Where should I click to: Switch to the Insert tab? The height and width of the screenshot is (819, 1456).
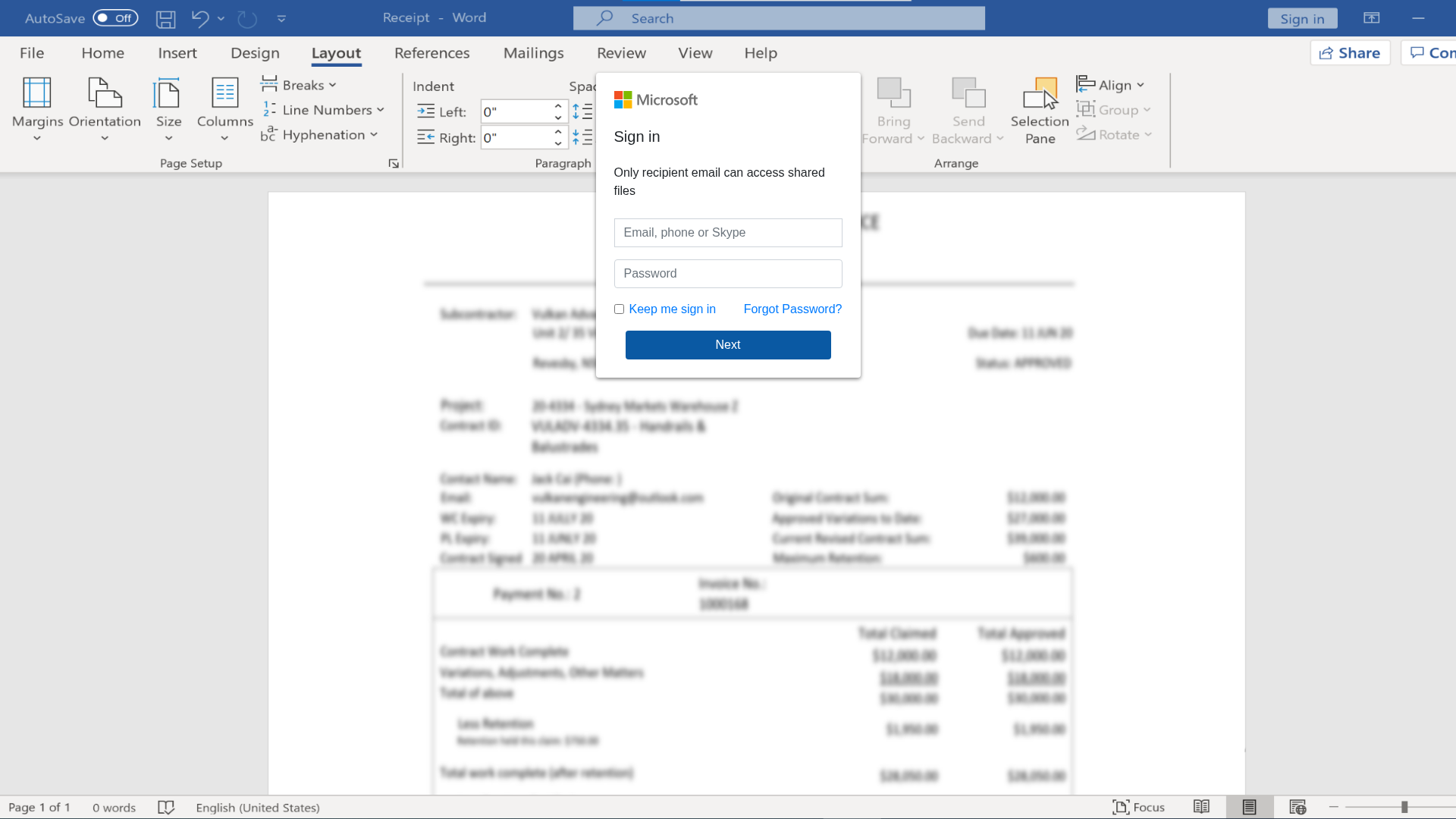click(177, 53)
